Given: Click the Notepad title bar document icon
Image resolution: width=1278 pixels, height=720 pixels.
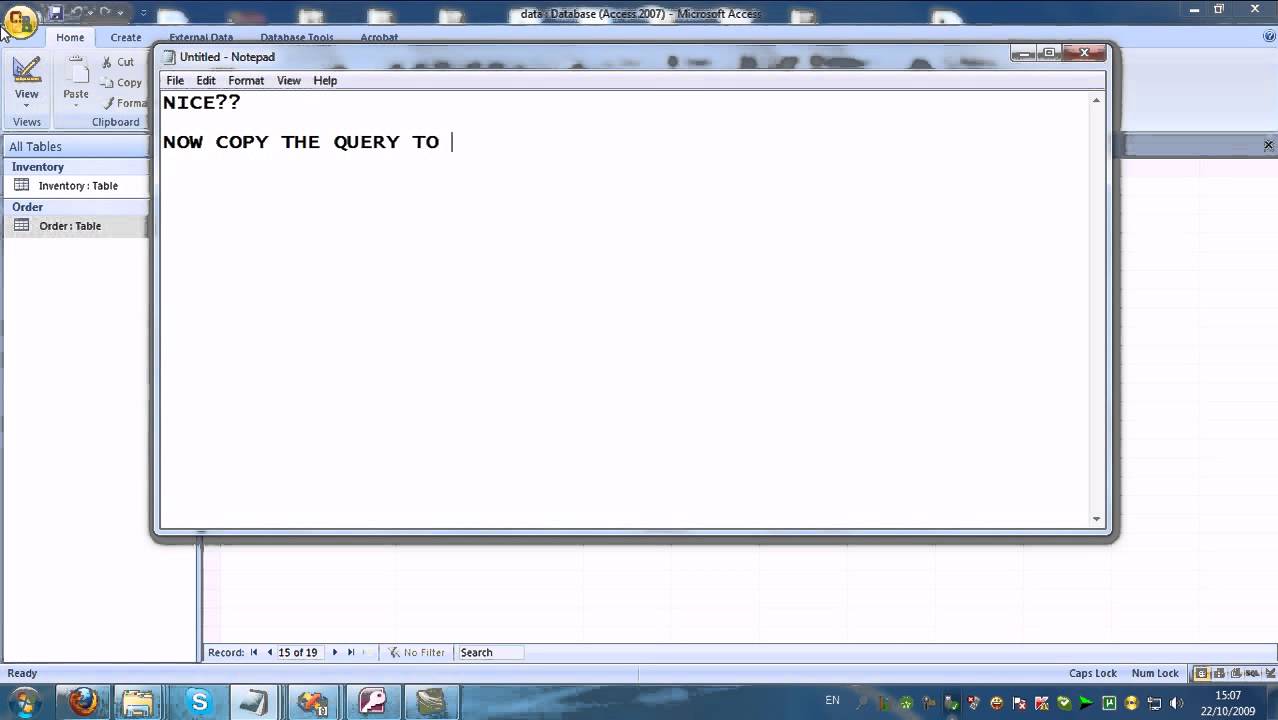Looking at the screenshot, I should [169, 57].
